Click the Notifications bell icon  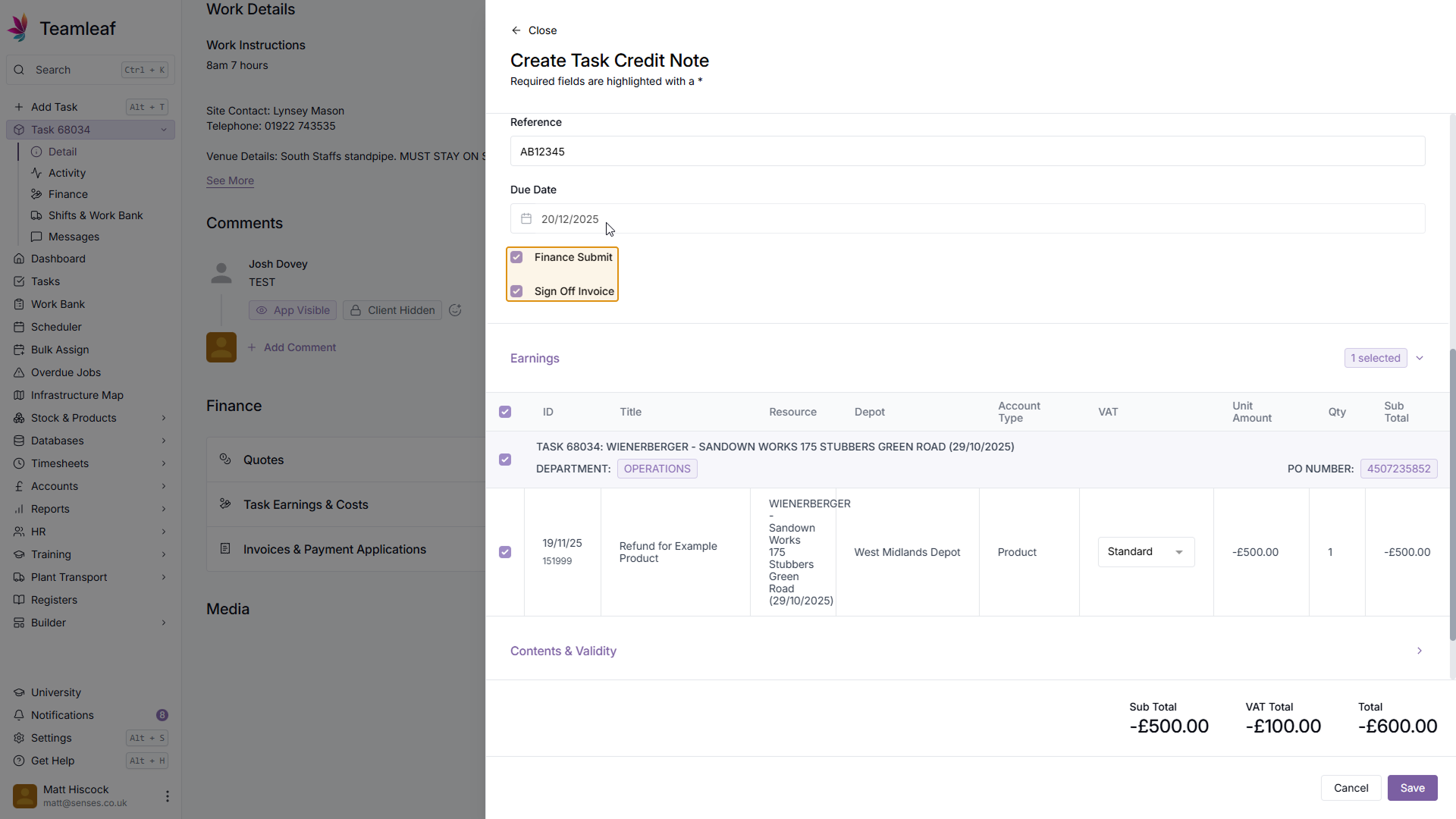coord(19,715)
